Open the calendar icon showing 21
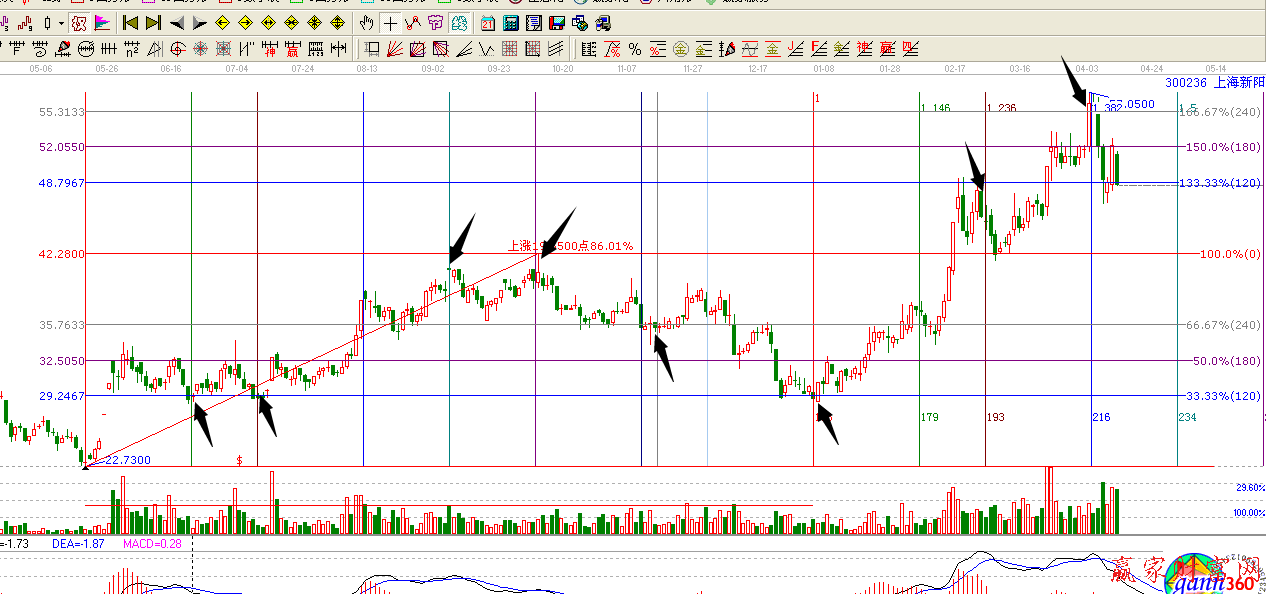The image size is (1266, 594). point(488,23)
